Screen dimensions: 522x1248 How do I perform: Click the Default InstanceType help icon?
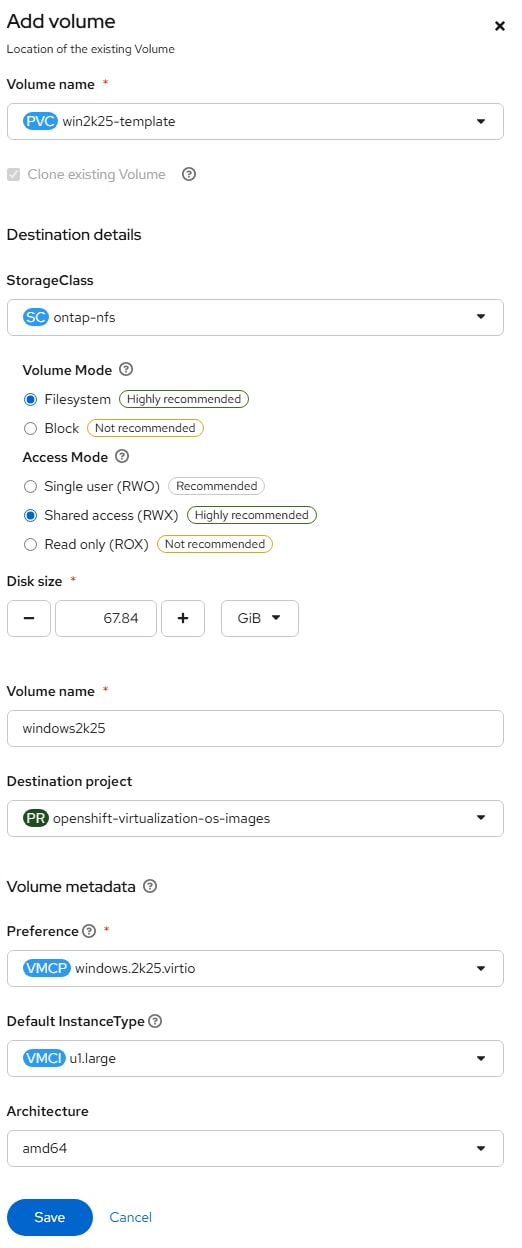[x=155, y=1021]
